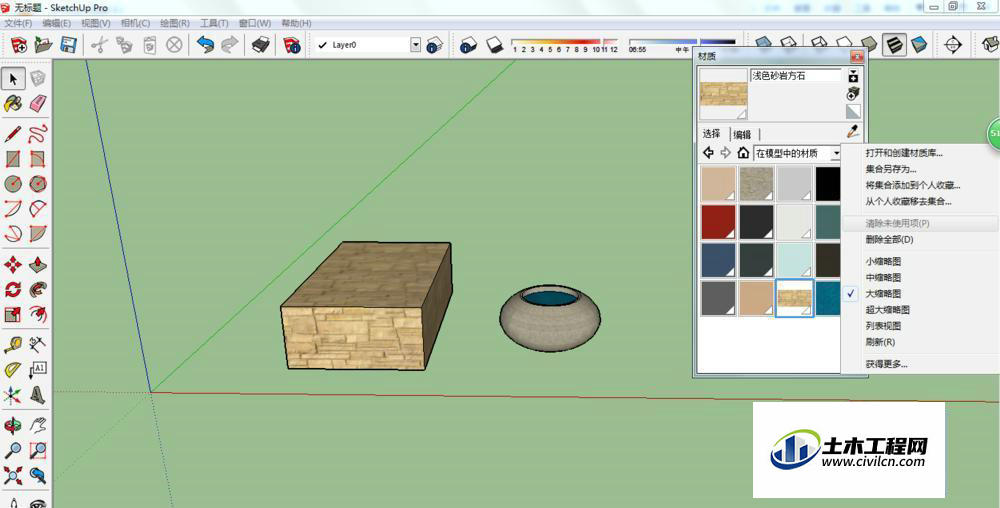This screenshot has height=508, width=1000.
Task: Open the 文件(F) menu
Action: [x=18, y=23]
